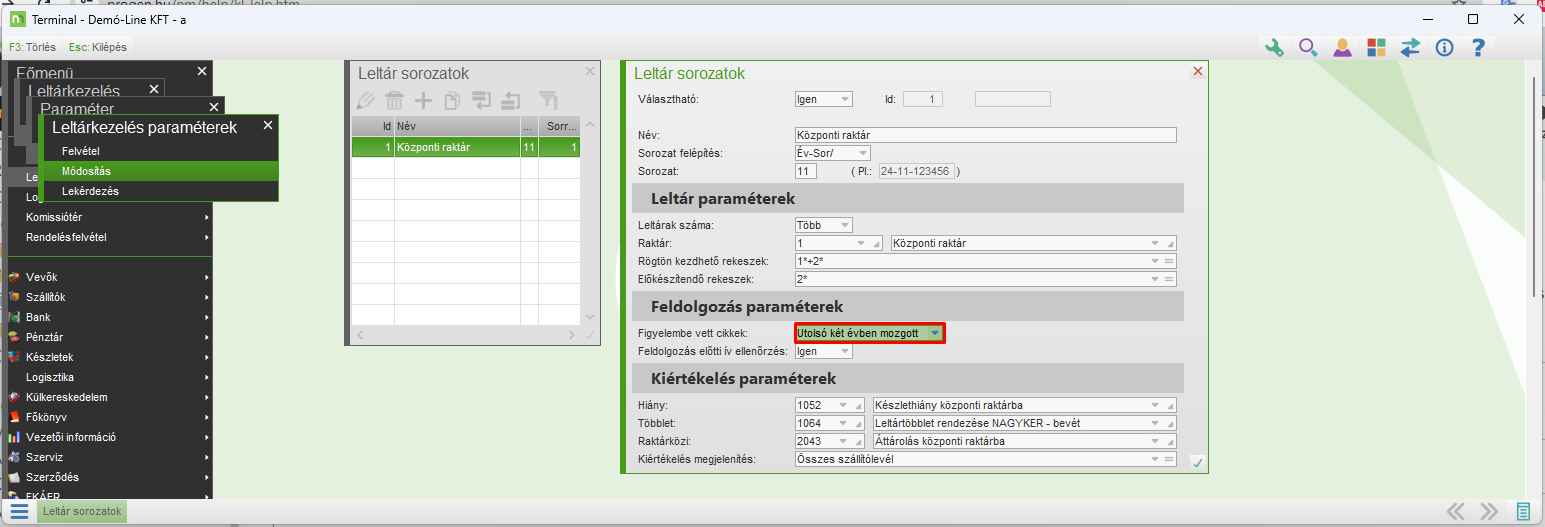Click Esc: Kilépés shortcut button
Viewport: 1545px width, 527px height.
[97, 47]
